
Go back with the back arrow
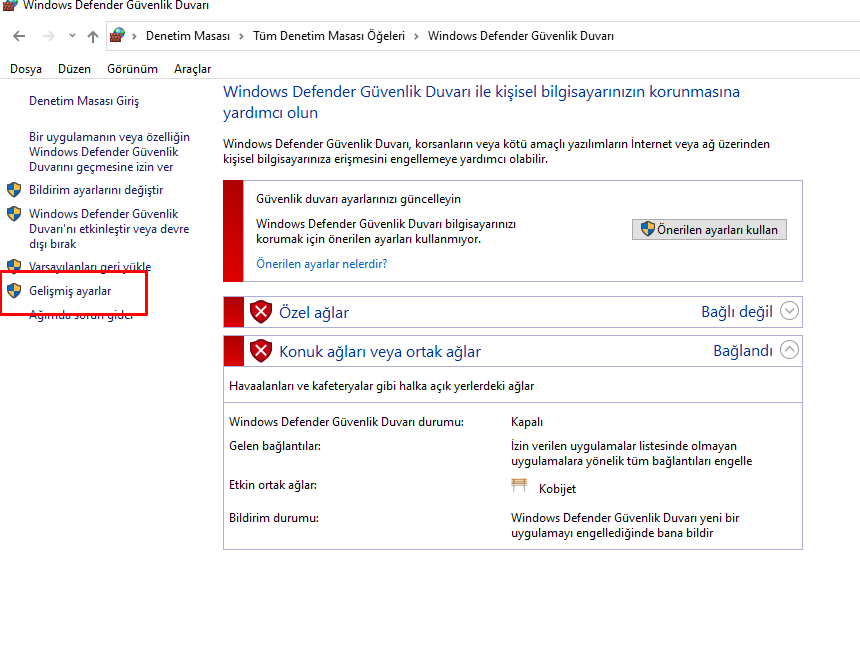(19, 36)
